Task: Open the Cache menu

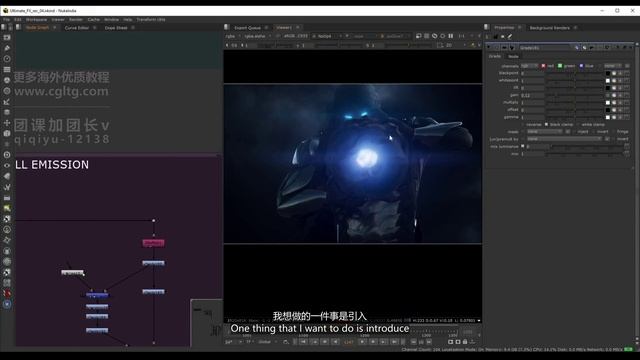Action: pos(93,20)
